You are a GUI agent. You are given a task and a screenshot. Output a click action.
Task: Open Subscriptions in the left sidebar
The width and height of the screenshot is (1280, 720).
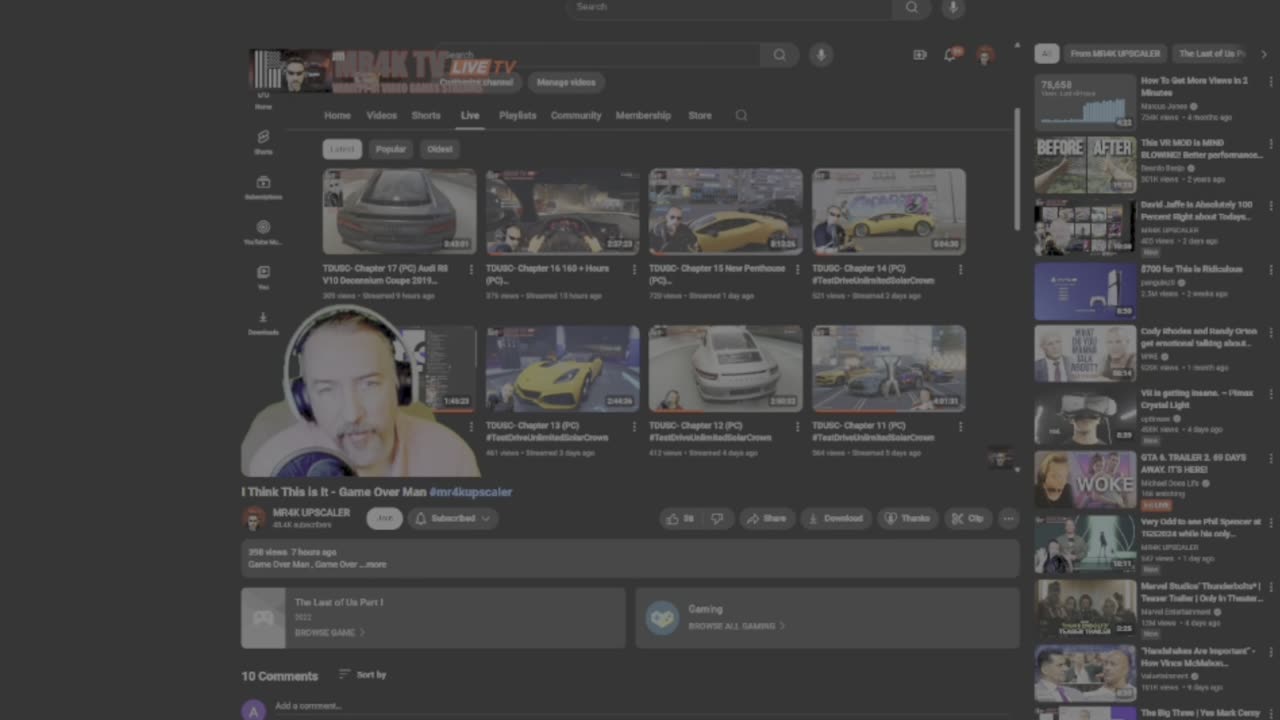[263, 187]
